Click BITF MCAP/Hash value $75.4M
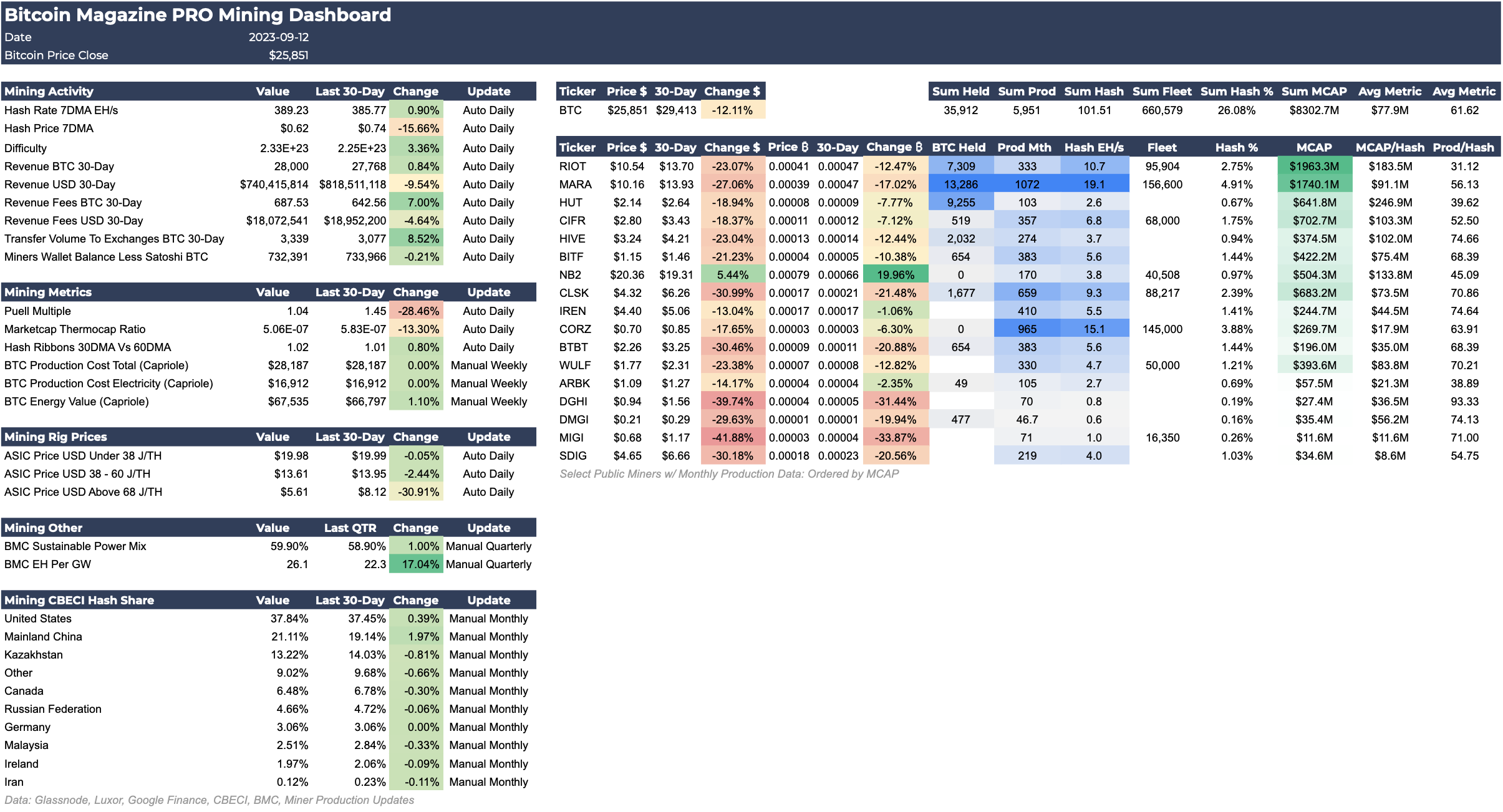Image resolution: width=1503 pixels, height=812 pixels. [x=1390, y=257]
